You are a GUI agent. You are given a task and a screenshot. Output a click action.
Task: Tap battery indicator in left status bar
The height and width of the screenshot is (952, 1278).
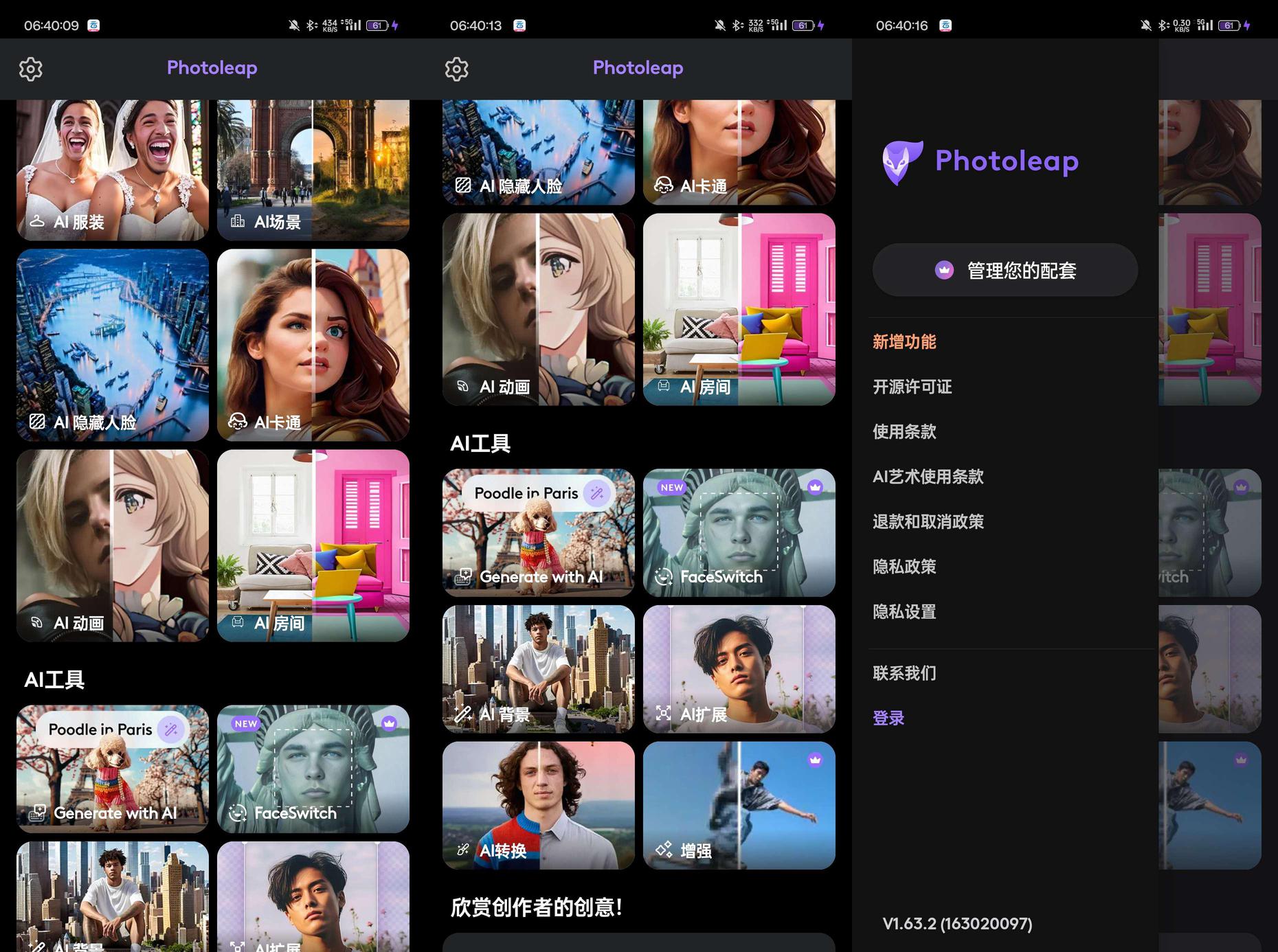coord(377,25)
